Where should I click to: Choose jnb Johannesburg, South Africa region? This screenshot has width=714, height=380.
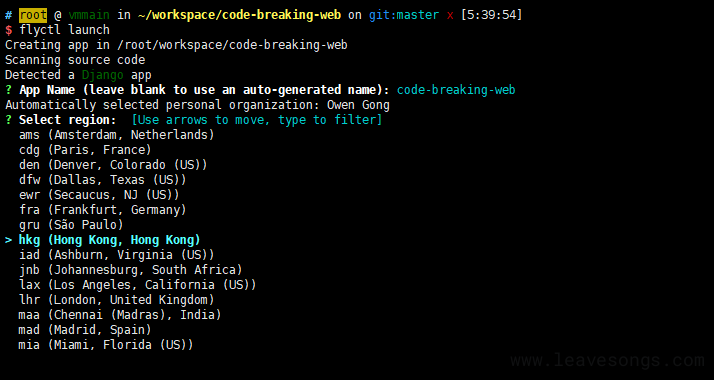click(x=131, y=270)
